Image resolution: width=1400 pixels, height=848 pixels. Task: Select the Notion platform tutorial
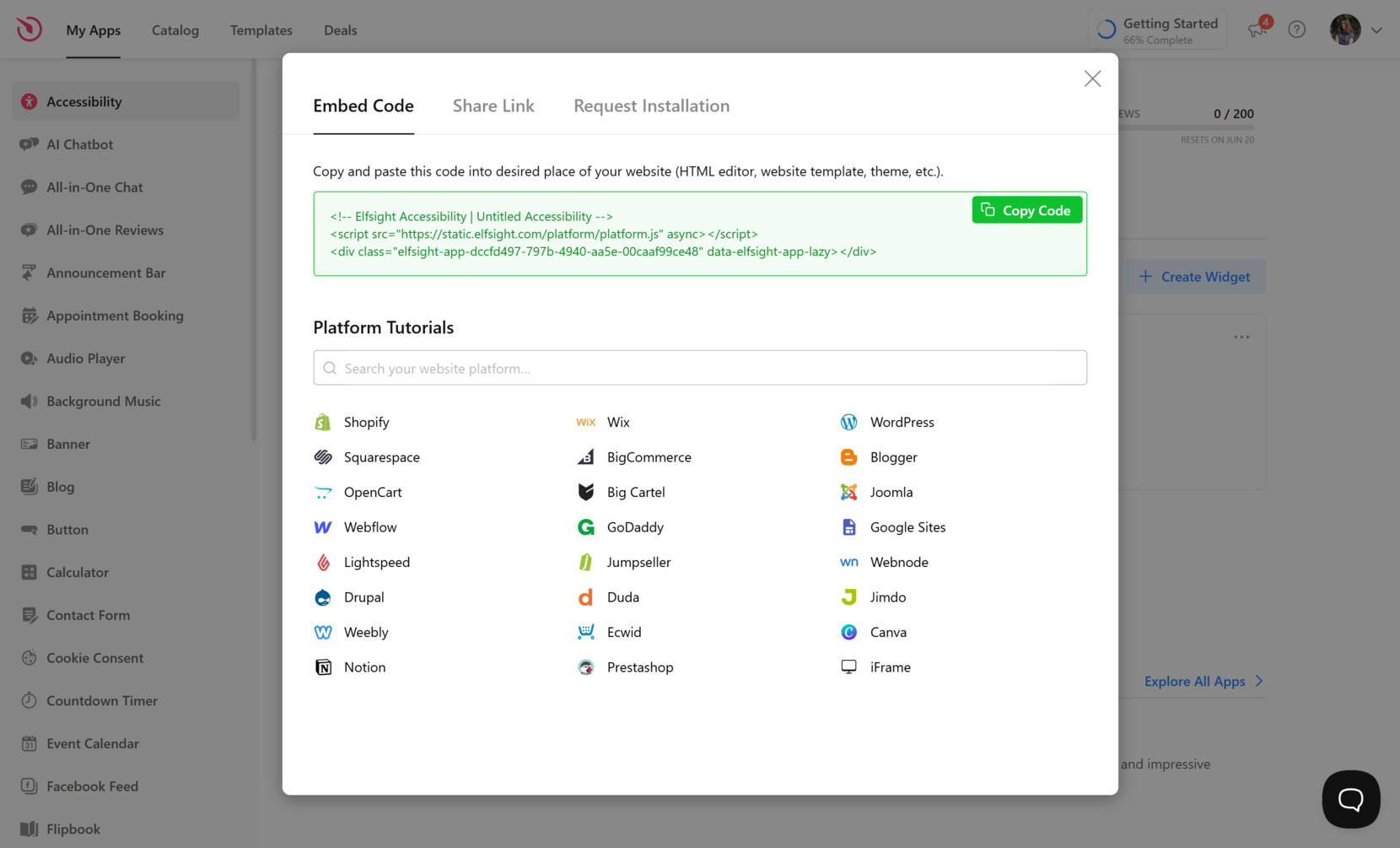pos(364,667)
